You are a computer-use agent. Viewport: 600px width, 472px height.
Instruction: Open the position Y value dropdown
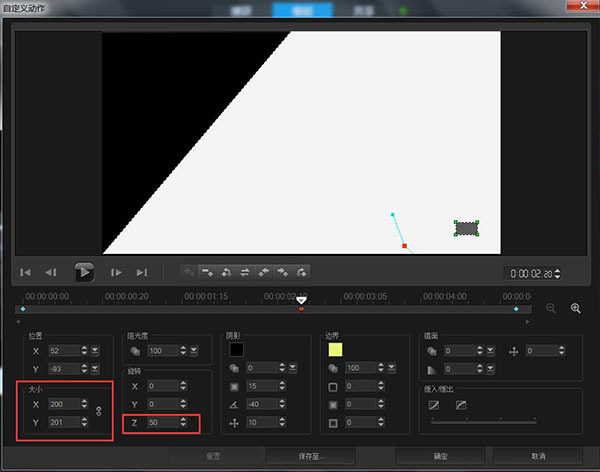[95, 369]
